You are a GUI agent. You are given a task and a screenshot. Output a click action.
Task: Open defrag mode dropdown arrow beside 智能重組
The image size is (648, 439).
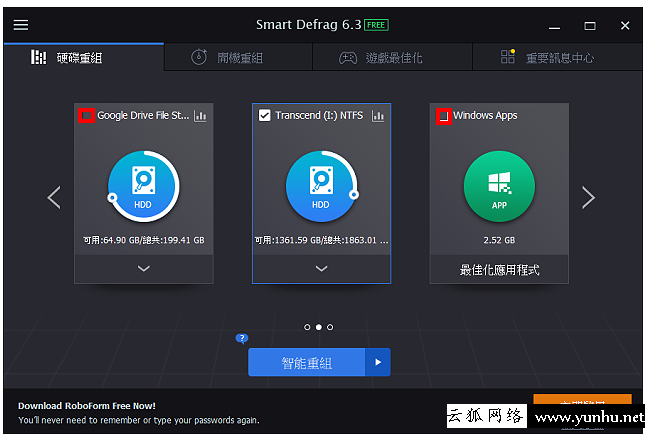coord(378,363)
